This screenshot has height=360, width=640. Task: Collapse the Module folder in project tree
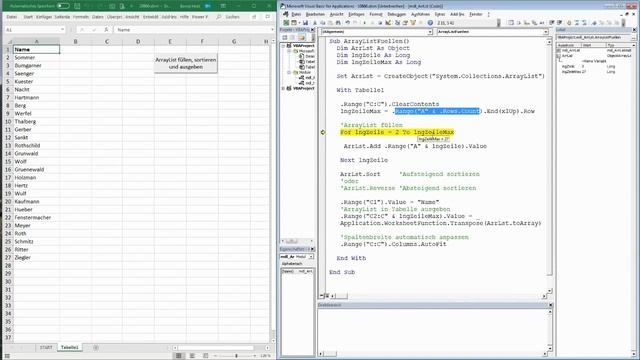pyautogui.click(x=289, y=72)
